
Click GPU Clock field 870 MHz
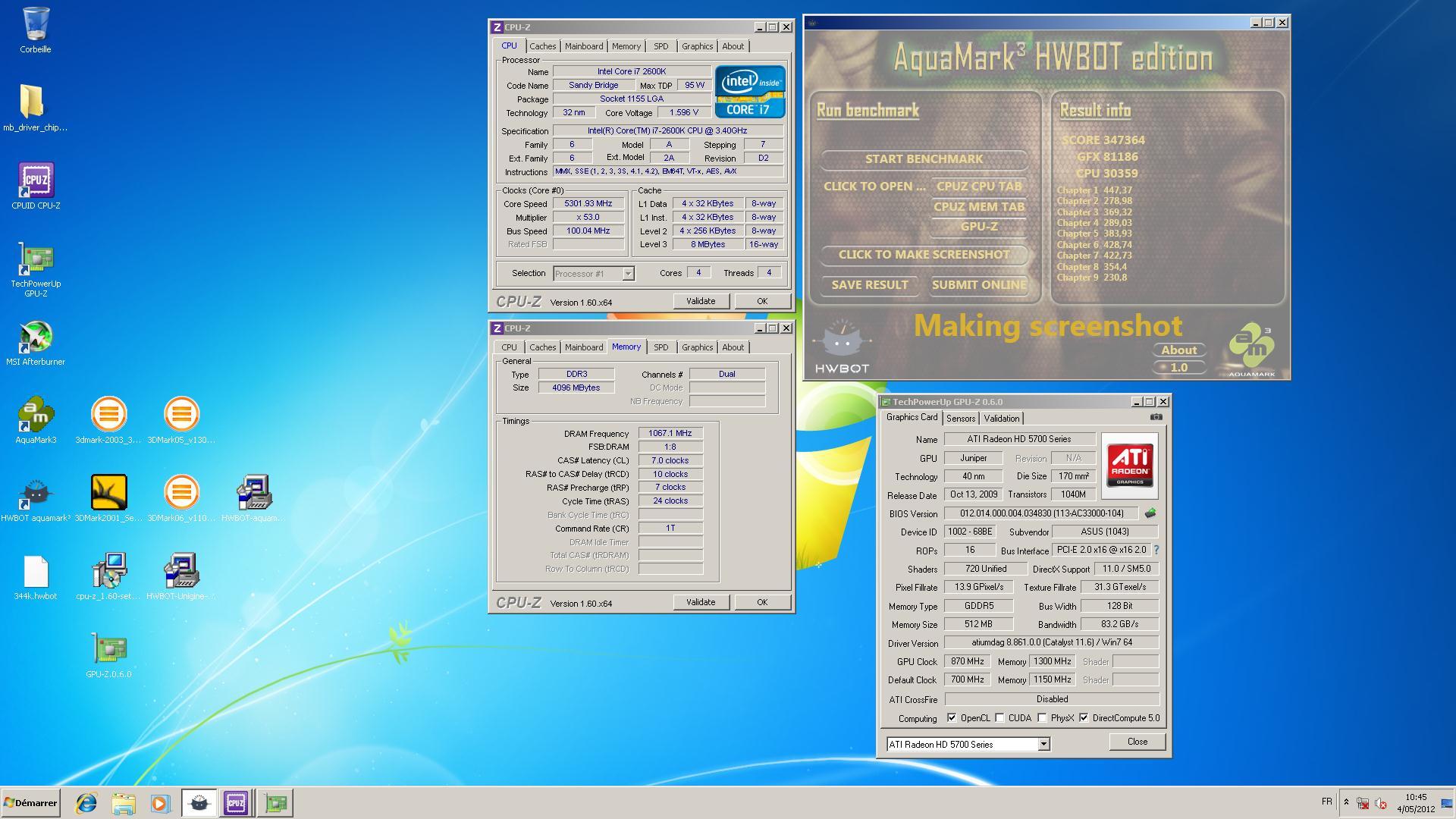click(968, 661)
